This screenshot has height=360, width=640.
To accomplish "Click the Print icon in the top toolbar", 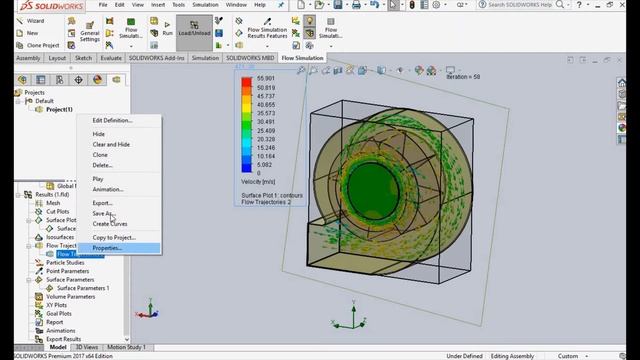I will pos(356,5).
